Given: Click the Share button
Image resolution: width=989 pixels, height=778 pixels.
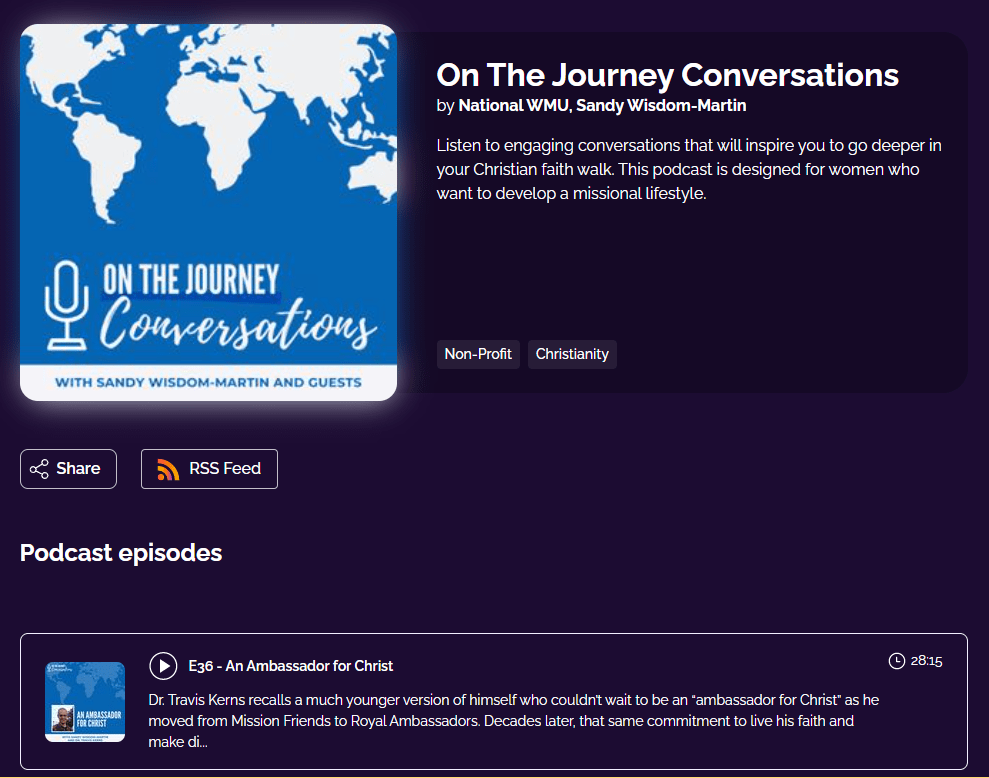Looking at the screenshot, I should (x=68, y=468).
